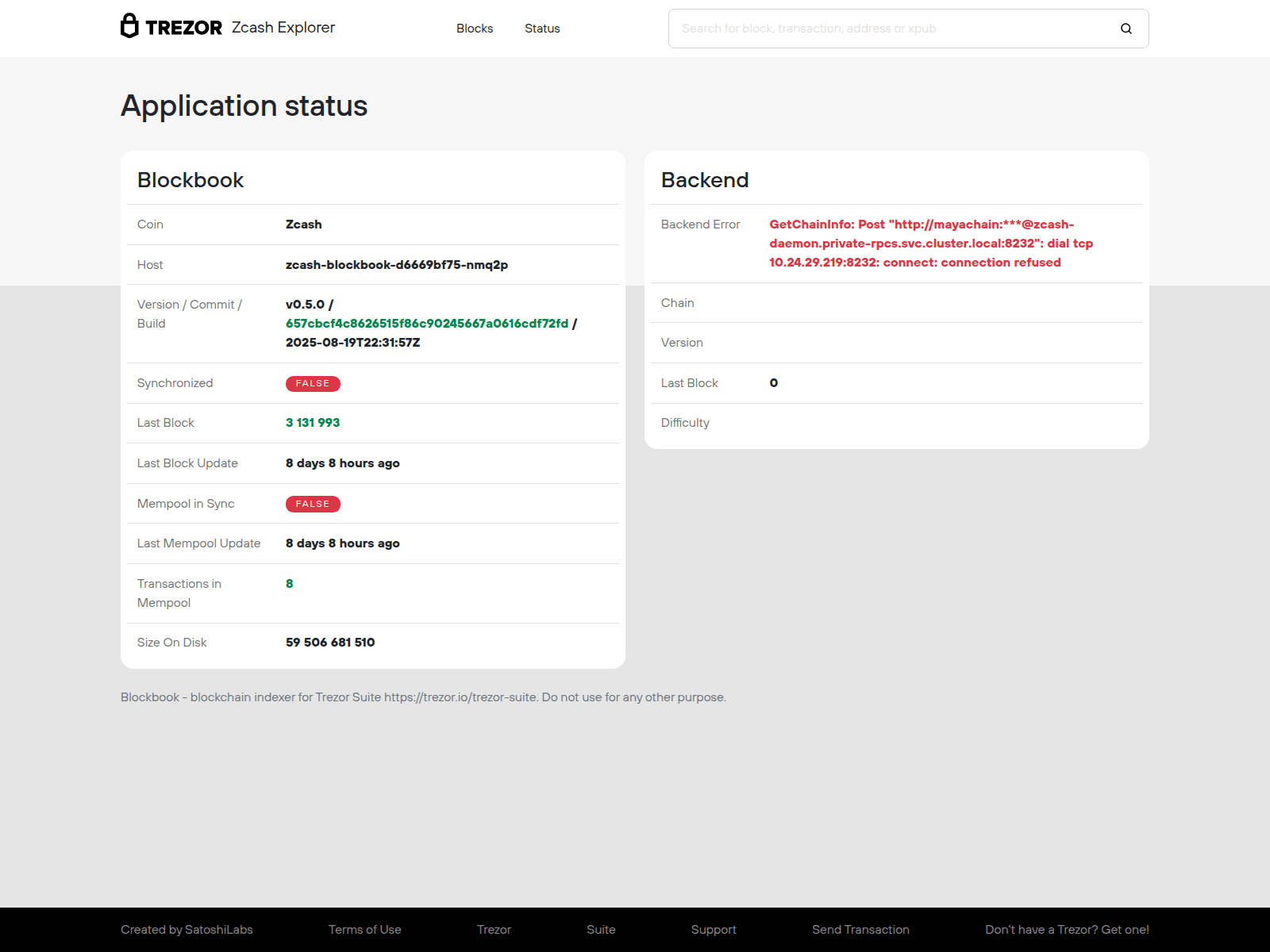This screenshot has width=1270, height=952.
Task: Click "Don't have a Trezor? Get one!"
Action: [x=1067, y=930]
